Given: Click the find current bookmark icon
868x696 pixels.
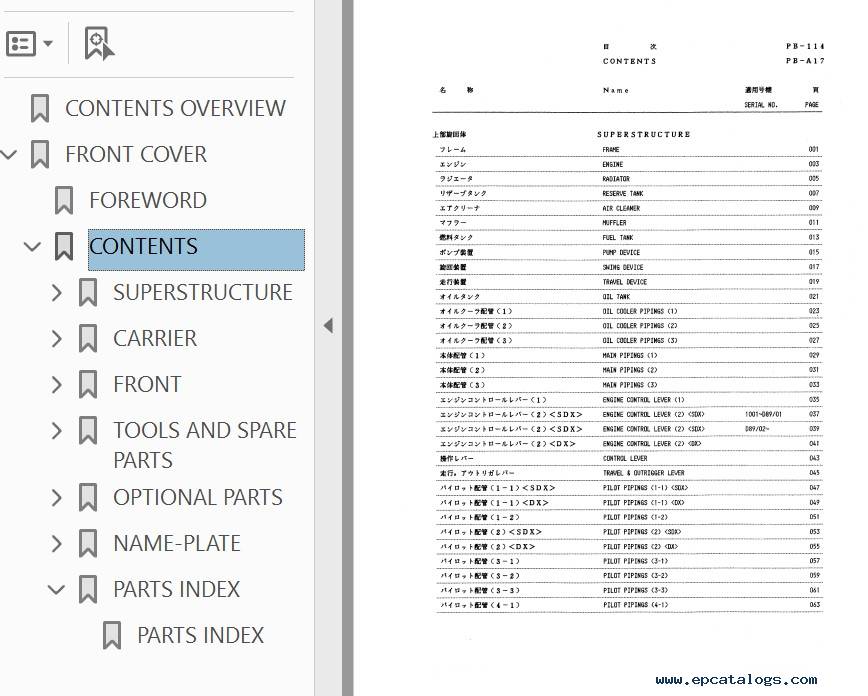Looking at the screenshot, I should tap(99, 43).
